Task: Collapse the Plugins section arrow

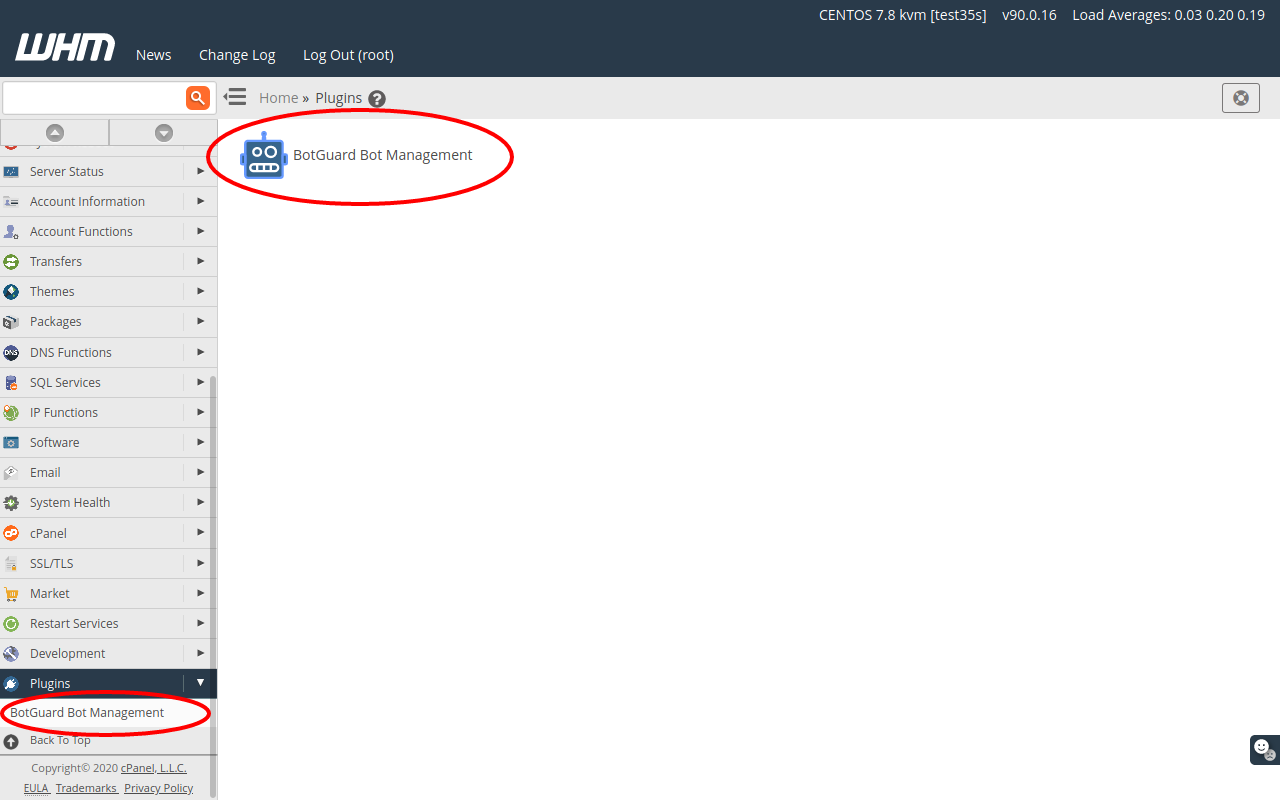Action: [x=200, y=684]
